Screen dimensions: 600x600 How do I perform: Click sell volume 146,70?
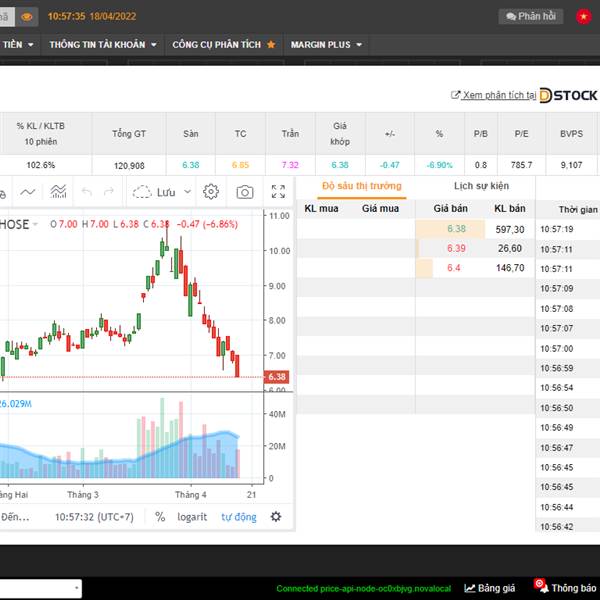[x=510, y=268]
